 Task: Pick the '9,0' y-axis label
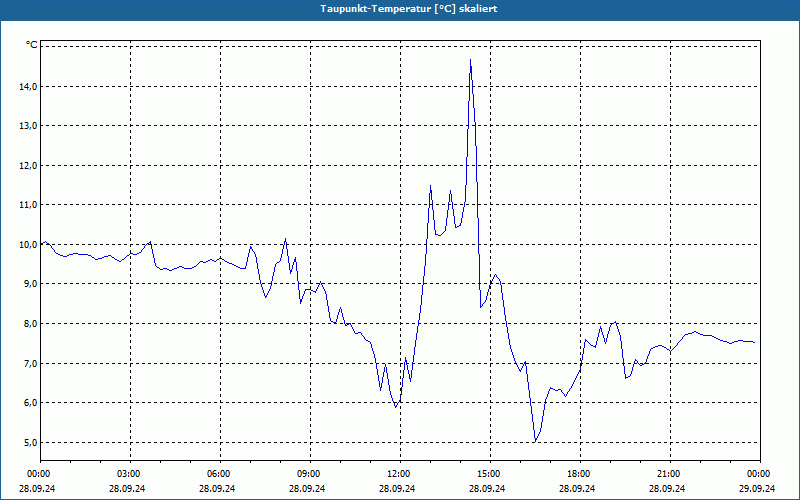click(x=31, y=284)
